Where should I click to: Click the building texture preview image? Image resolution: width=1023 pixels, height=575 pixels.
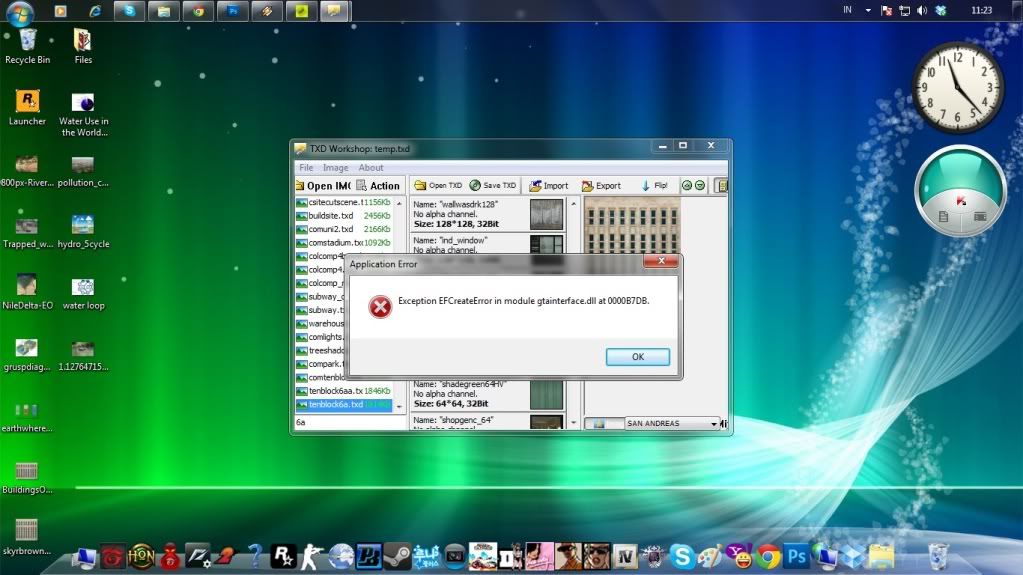coord(632,226)
